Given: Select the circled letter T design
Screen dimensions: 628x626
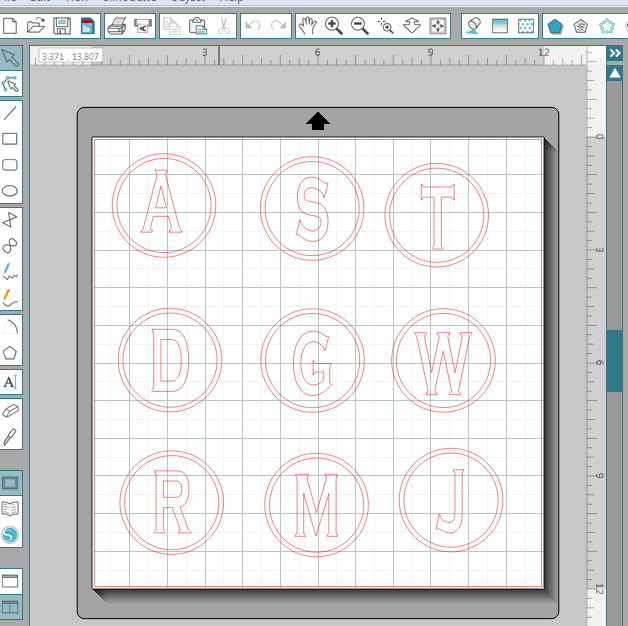Looking at the screenshot, I should [x=437, y=215].
